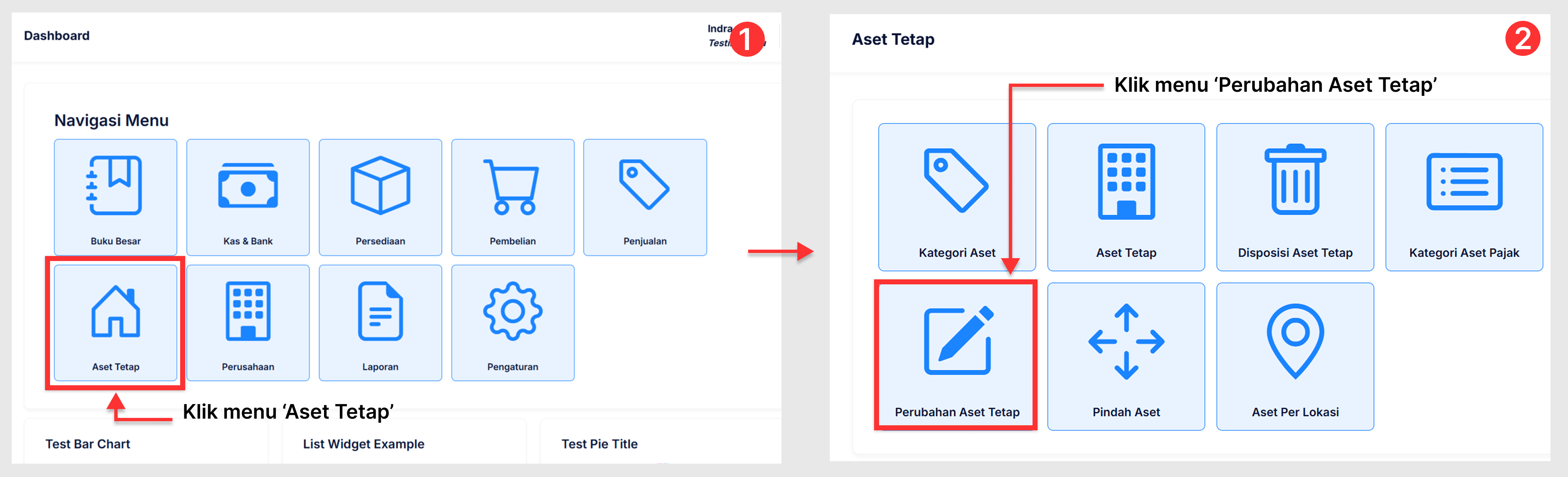Click the Pengaturan gear icon

pos(512,311)
